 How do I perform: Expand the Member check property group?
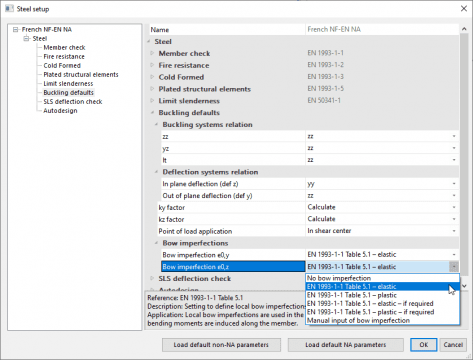click(x=152, y=53)
